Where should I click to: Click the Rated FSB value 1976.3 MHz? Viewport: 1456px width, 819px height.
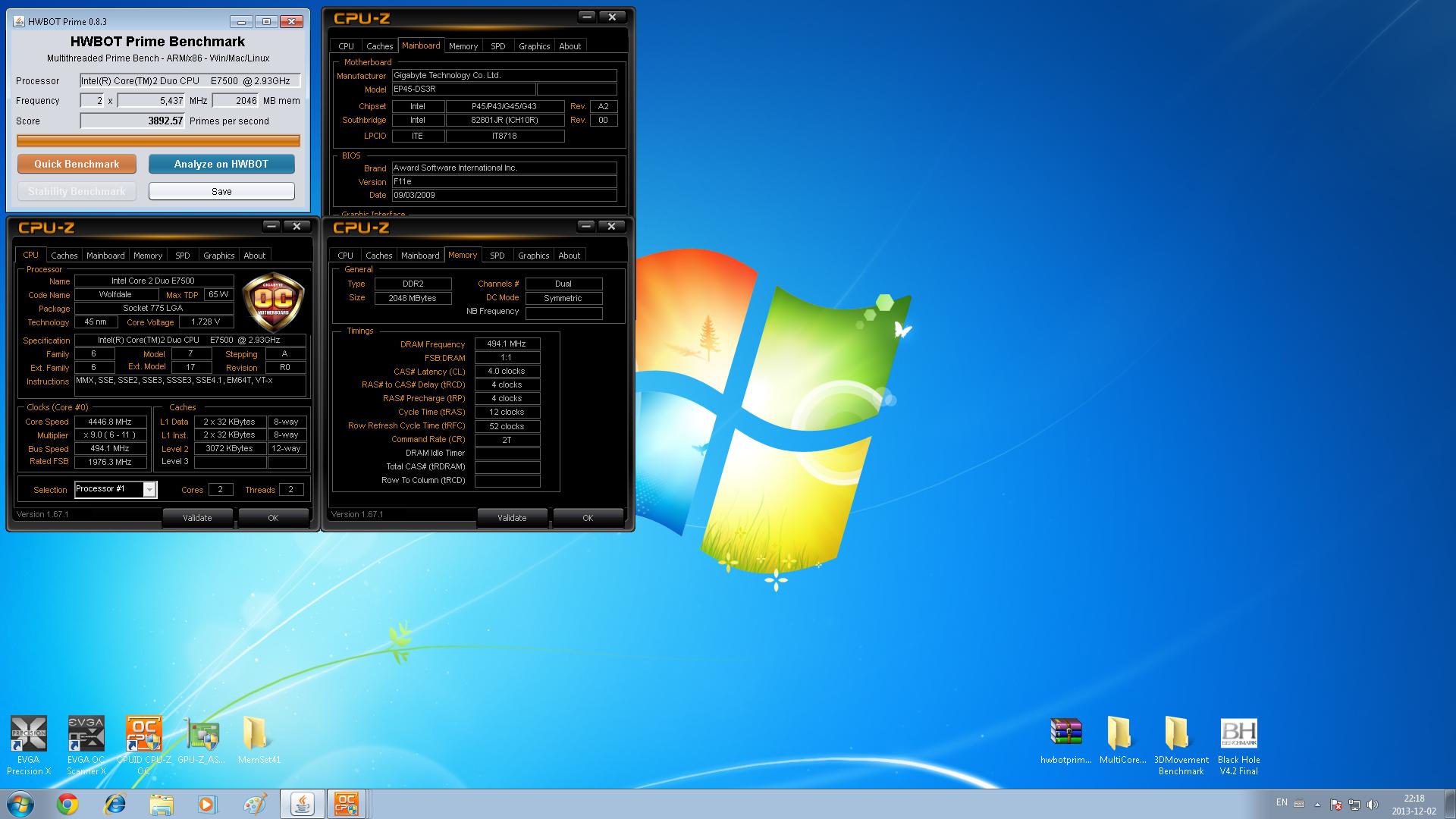(109, 462)
